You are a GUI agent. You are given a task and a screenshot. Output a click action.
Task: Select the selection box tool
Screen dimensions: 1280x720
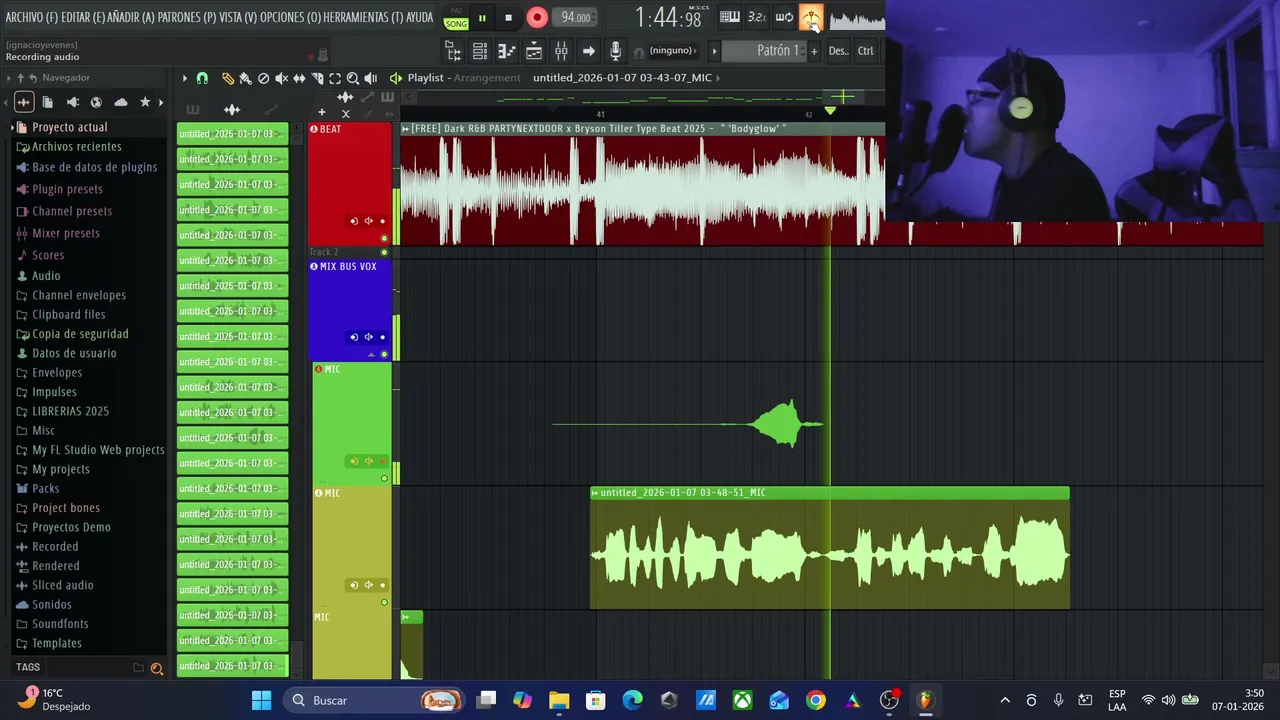tap(335, 78)
